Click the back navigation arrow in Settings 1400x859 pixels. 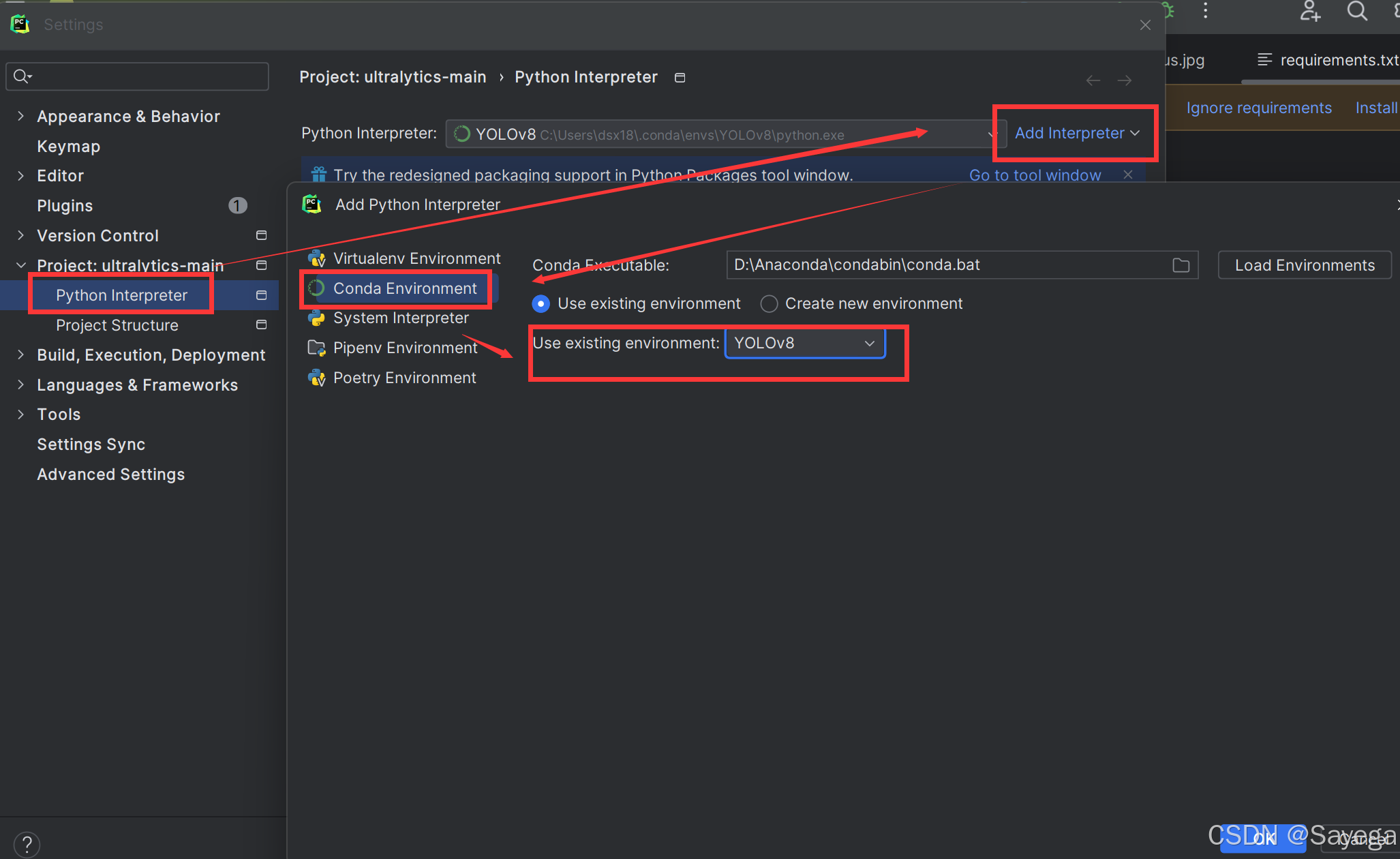click(x=1093, y=80)
